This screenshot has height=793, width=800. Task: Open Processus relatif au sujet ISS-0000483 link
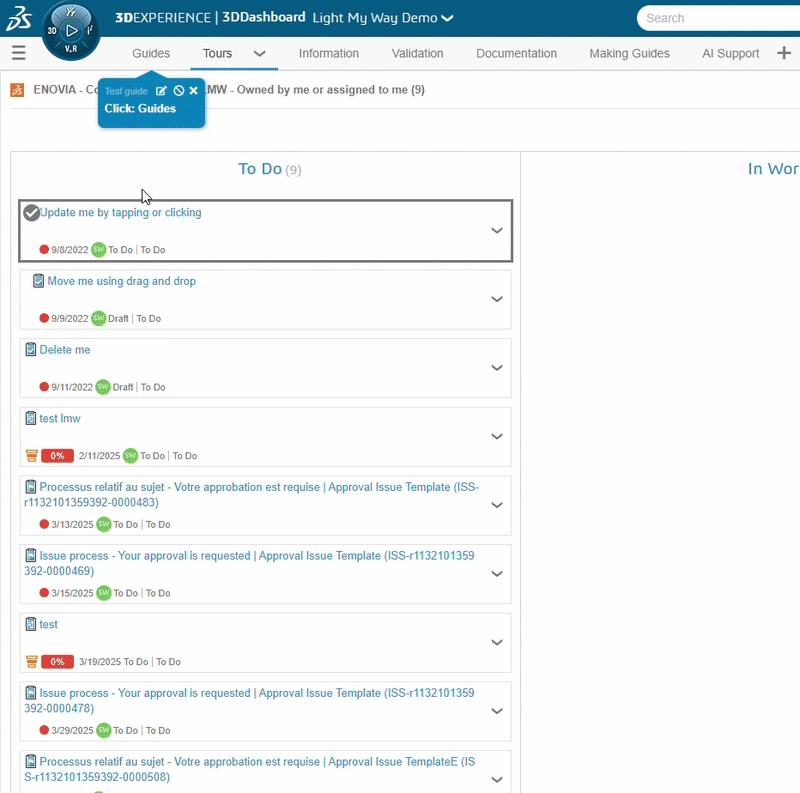252,494
